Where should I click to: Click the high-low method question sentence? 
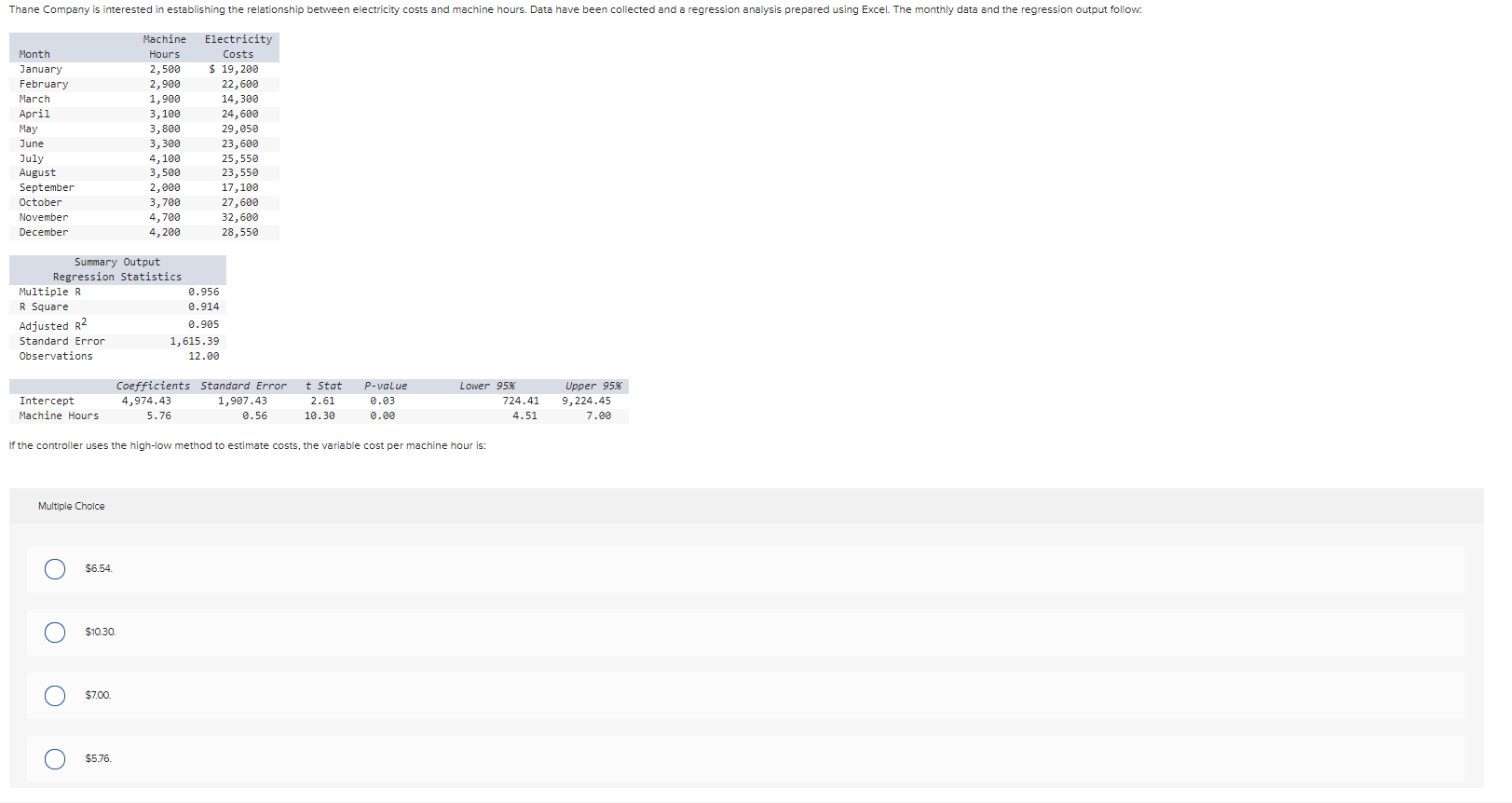(x=248, y=446)
